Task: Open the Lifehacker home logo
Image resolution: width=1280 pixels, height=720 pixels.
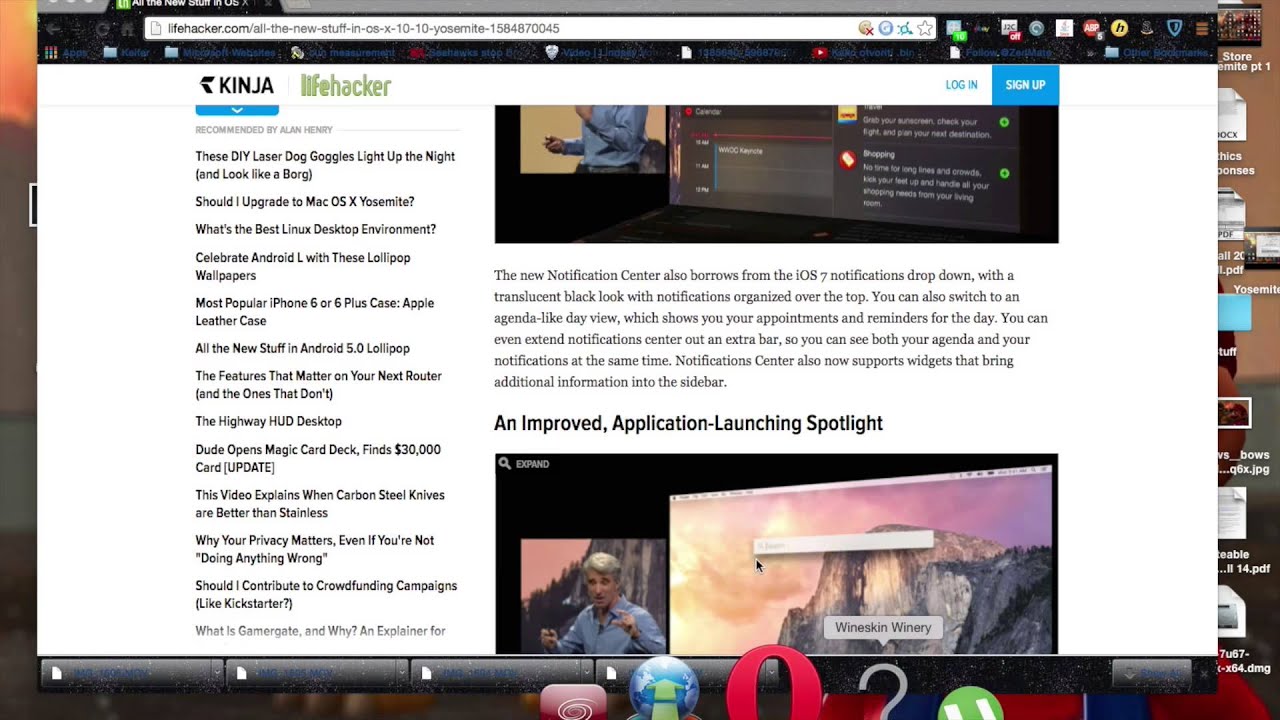Action: point(346,86)
